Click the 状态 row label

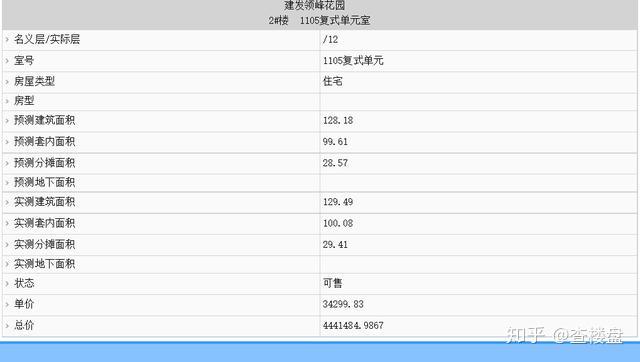tap(24, 283)
